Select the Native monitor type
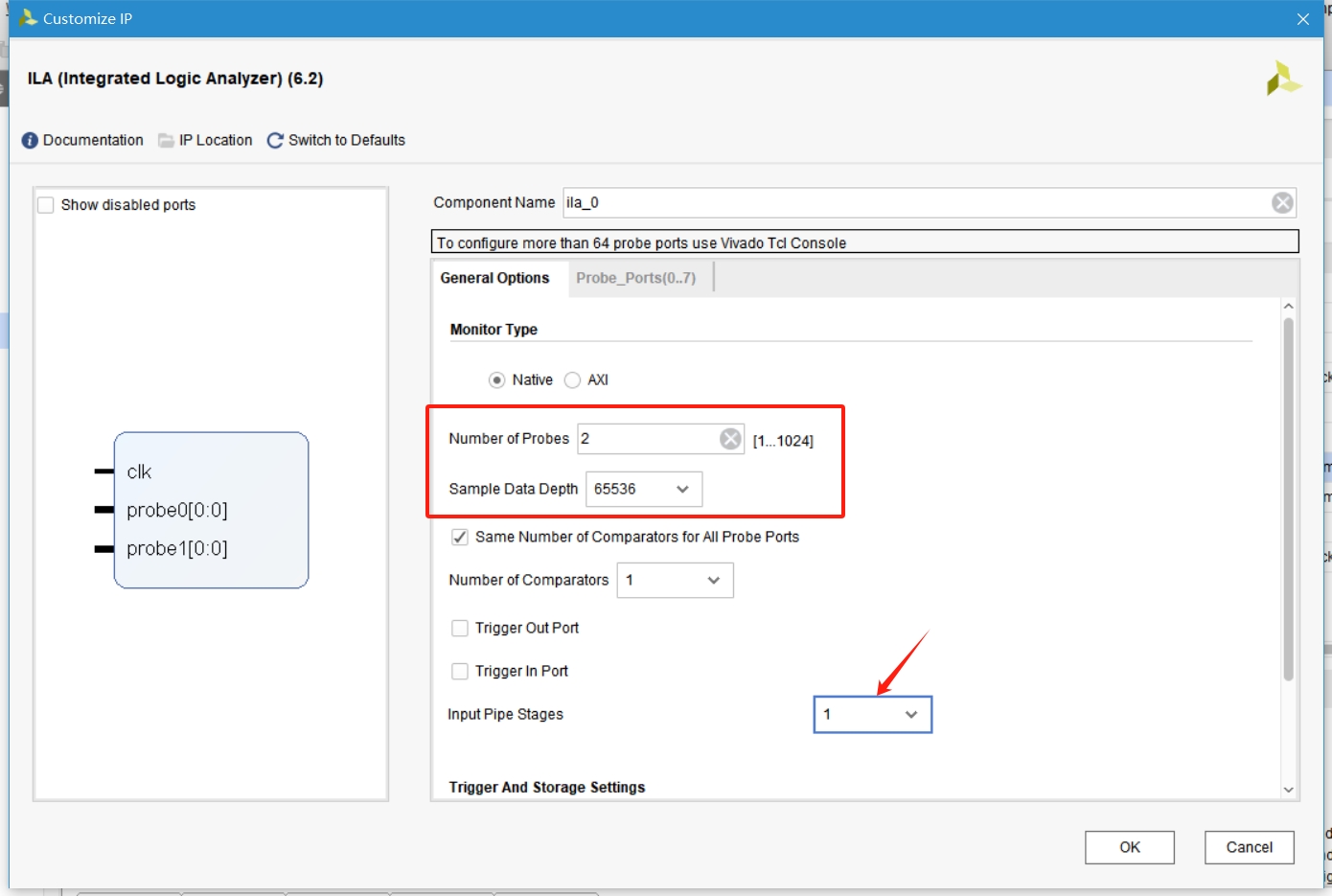Viewport: 1332px width, 896px height. point(496,379)
